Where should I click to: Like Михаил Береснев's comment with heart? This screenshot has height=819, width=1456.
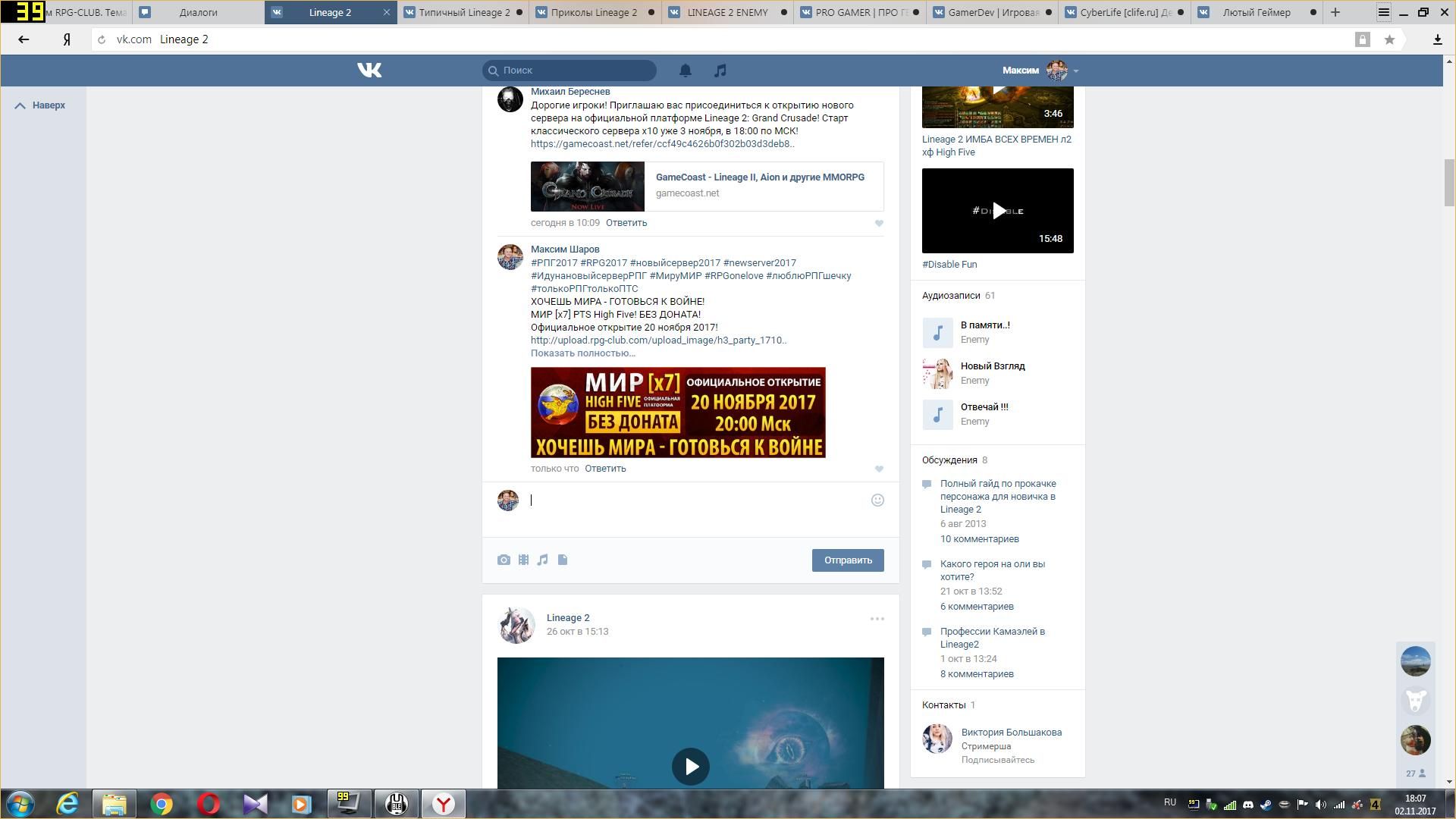click(879, 224)
